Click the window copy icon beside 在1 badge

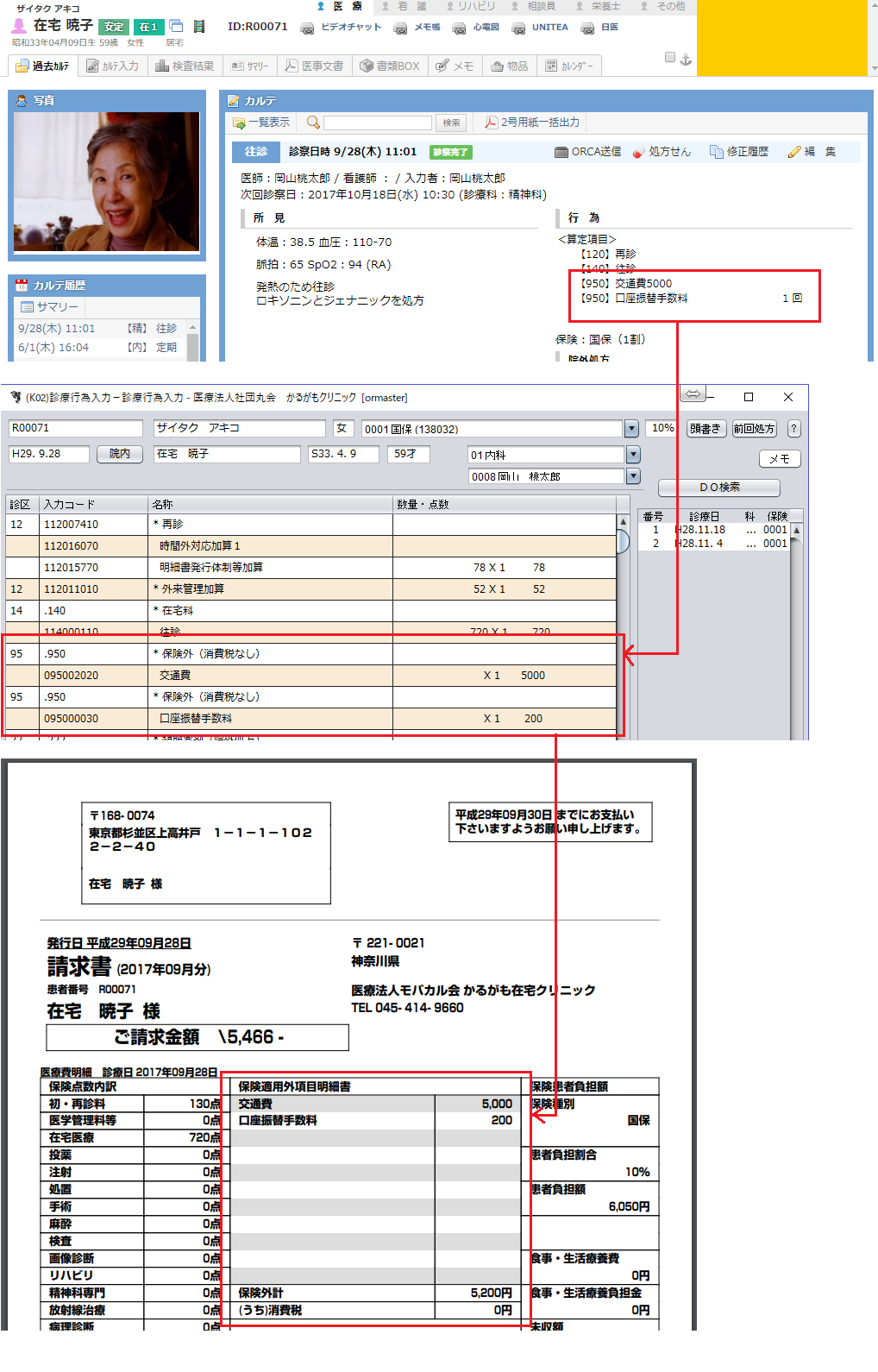tap(176, 26)
